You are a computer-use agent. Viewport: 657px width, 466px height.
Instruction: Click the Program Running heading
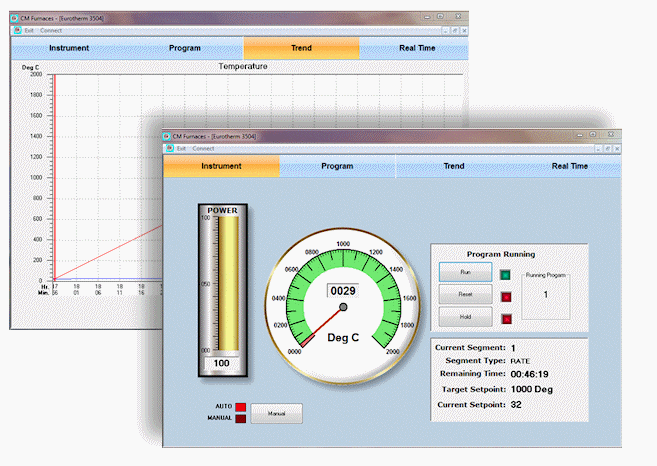[x=501, y=254]
